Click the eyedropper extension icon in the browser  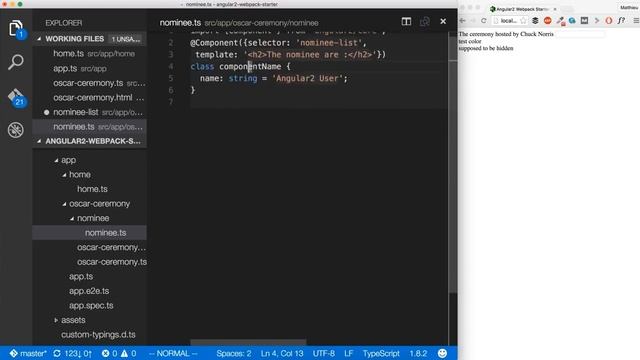[x=560, y=21]
